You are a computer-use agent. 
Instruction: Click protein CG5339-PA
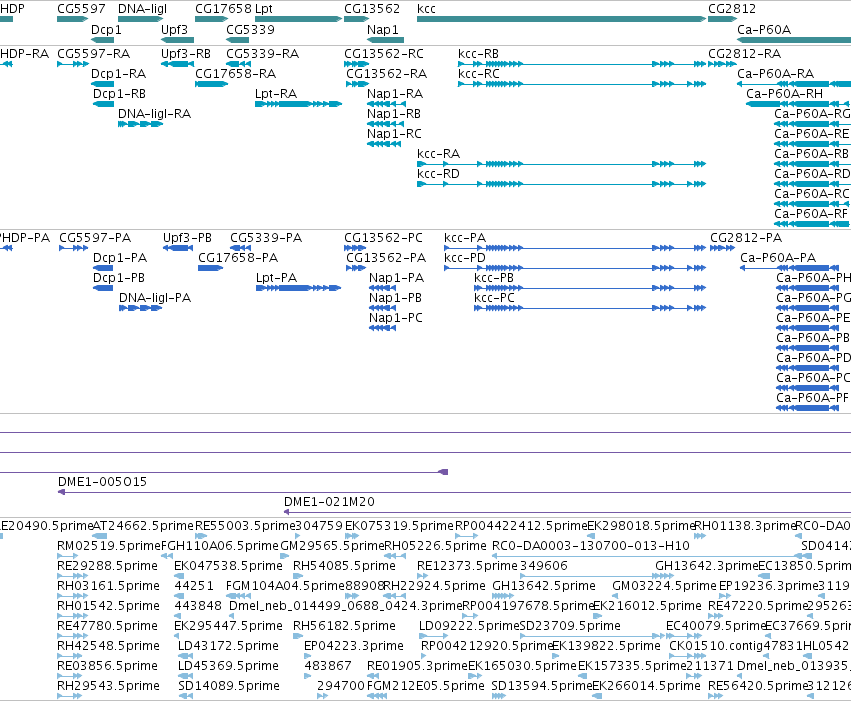(x=266, y=238)
